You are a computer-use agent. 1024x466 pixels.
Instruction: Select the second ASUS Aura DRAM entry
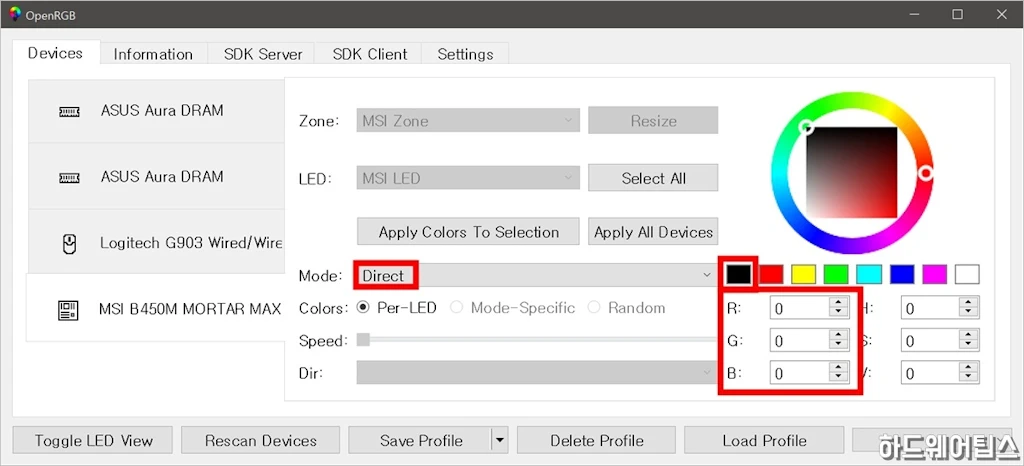click(x=160, y=177)
